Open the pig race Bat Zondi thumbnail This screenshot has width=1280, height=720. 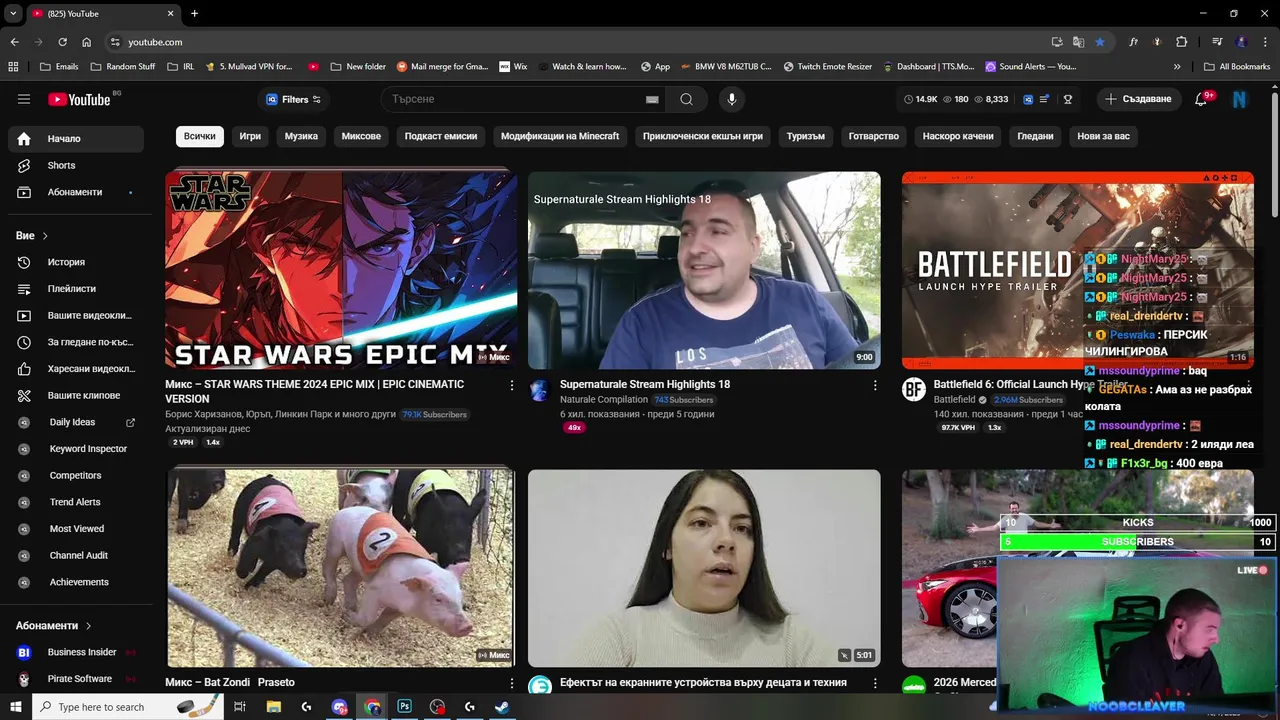point(341,568)
